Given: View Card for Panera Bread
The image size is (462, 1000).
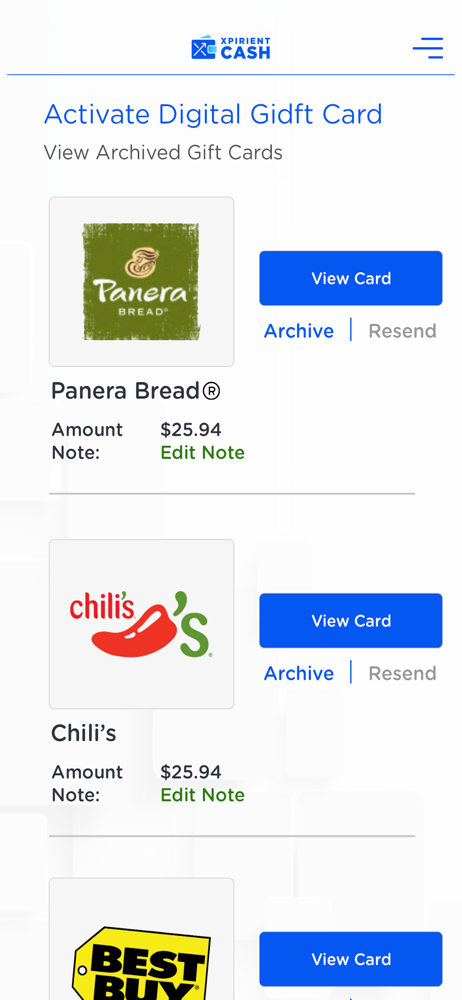Looking at the screenshot, I should pos(351,278).
